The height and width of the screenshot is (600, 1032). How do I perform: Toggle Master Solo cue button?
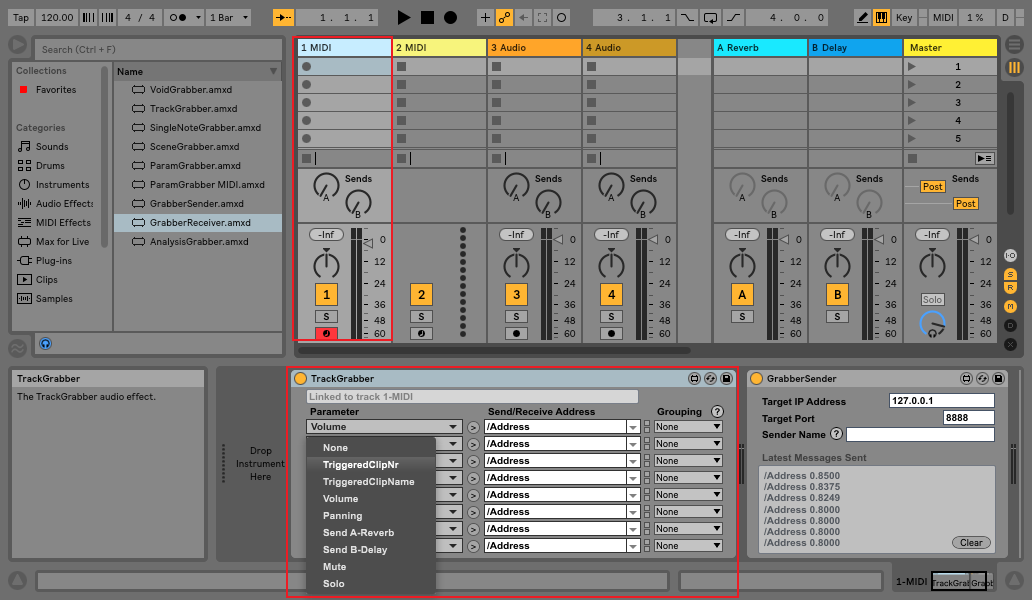coord(932,299)
